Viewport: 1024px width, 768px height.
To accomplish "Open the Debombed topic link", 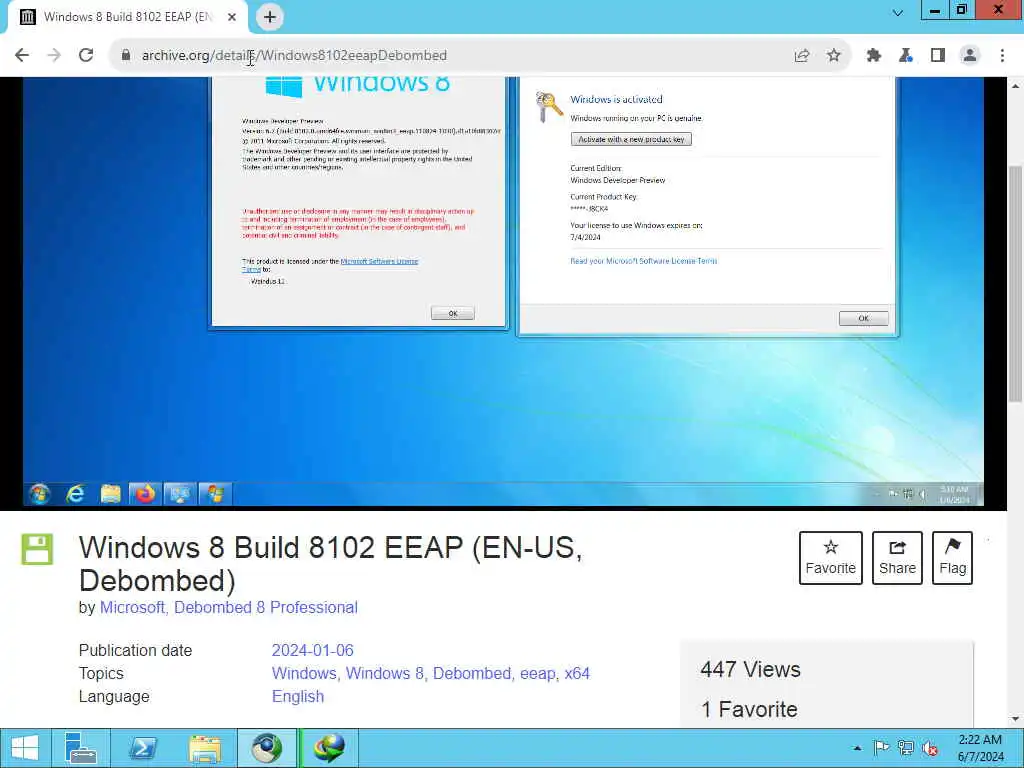I will [x=472, y=673].
